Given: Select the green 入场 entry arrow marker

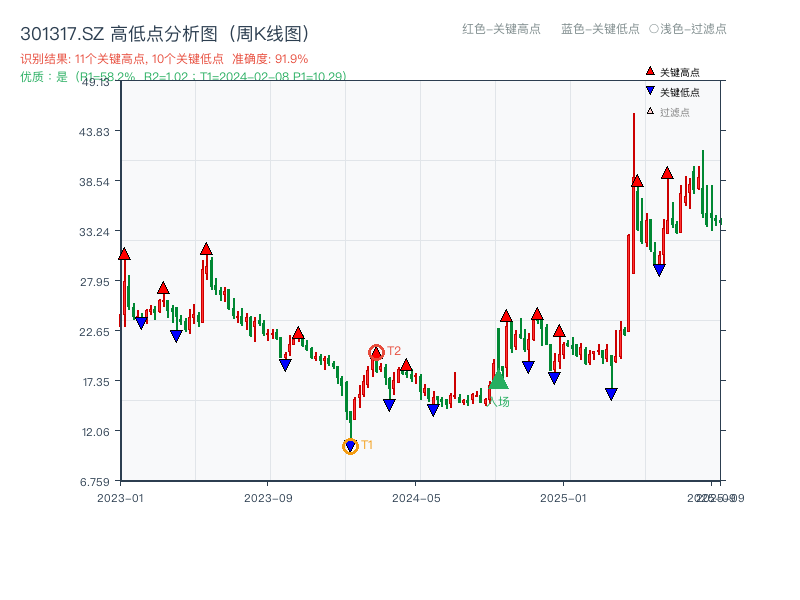Looking at the screenshot, I should coord(499,382).
